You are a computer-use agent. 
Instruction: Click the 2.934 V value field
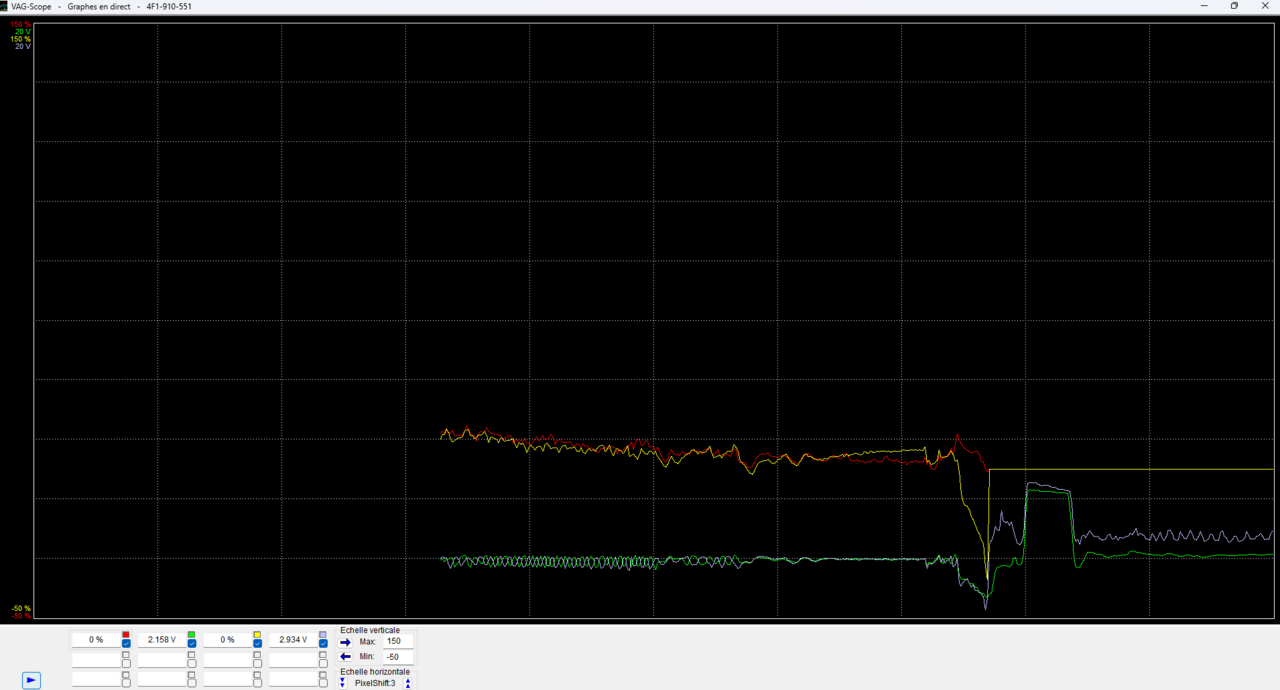tap(293, 639)
